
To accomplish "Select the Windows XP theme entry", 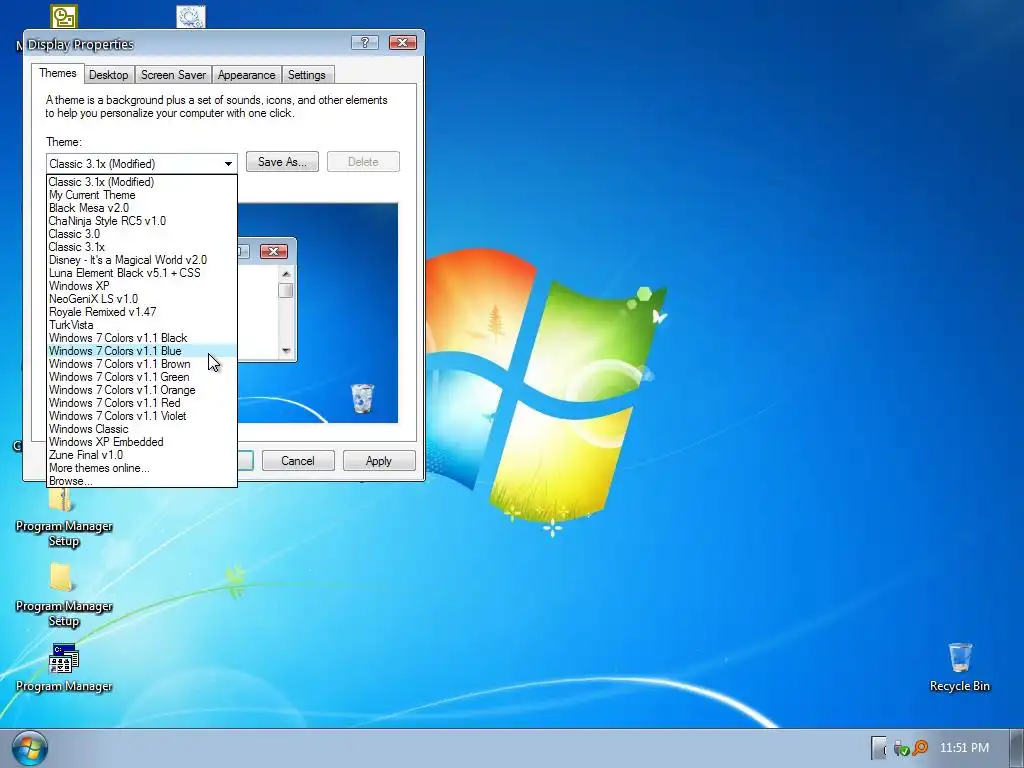I will 142,286.
